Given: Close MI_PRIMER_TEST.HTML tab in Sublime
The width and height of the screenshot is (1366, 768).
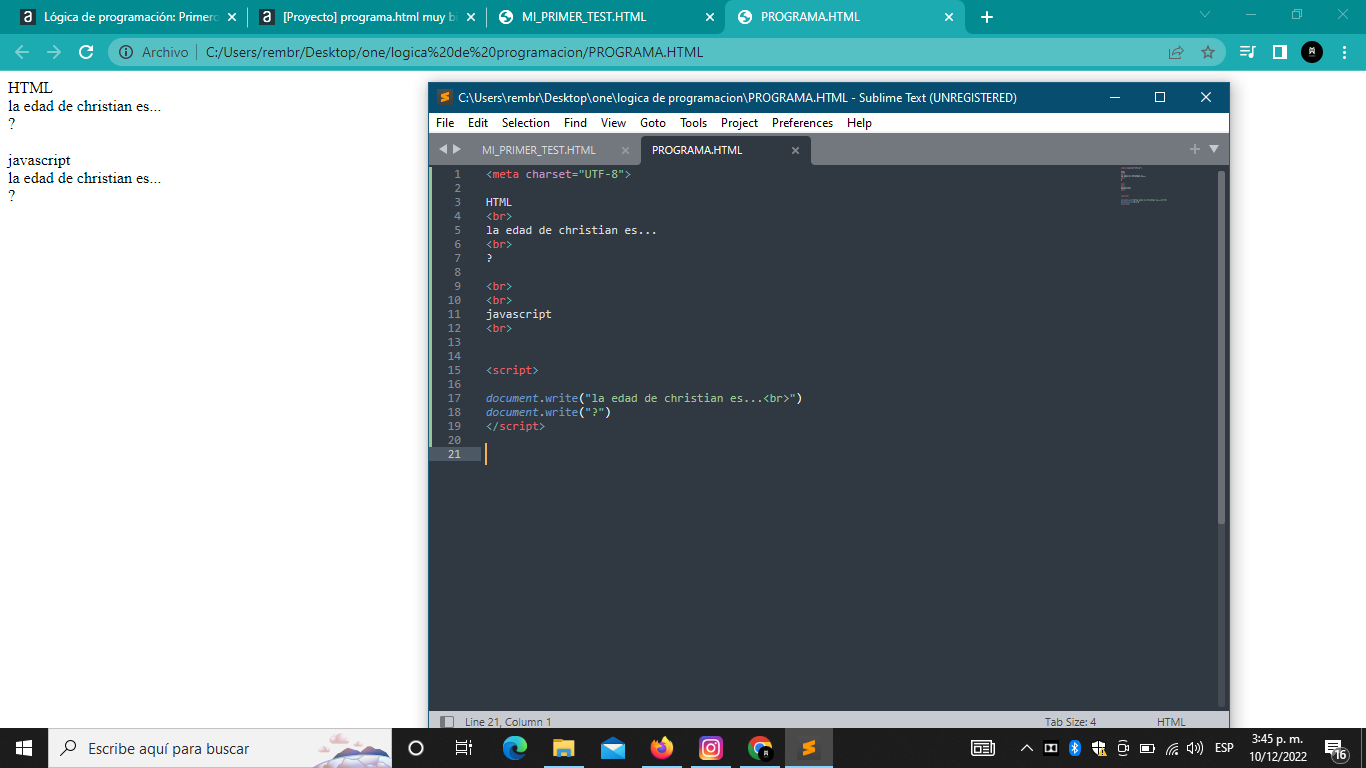Looking at the screenshot, I should point(625,151).
